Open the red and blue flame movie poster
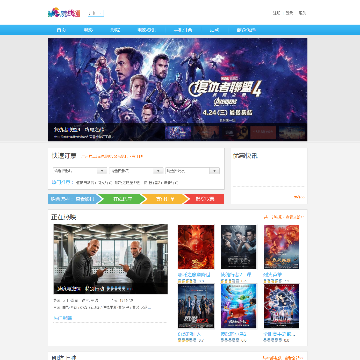The width and height of the screenshot is (360, 360). tap(281, 247)
